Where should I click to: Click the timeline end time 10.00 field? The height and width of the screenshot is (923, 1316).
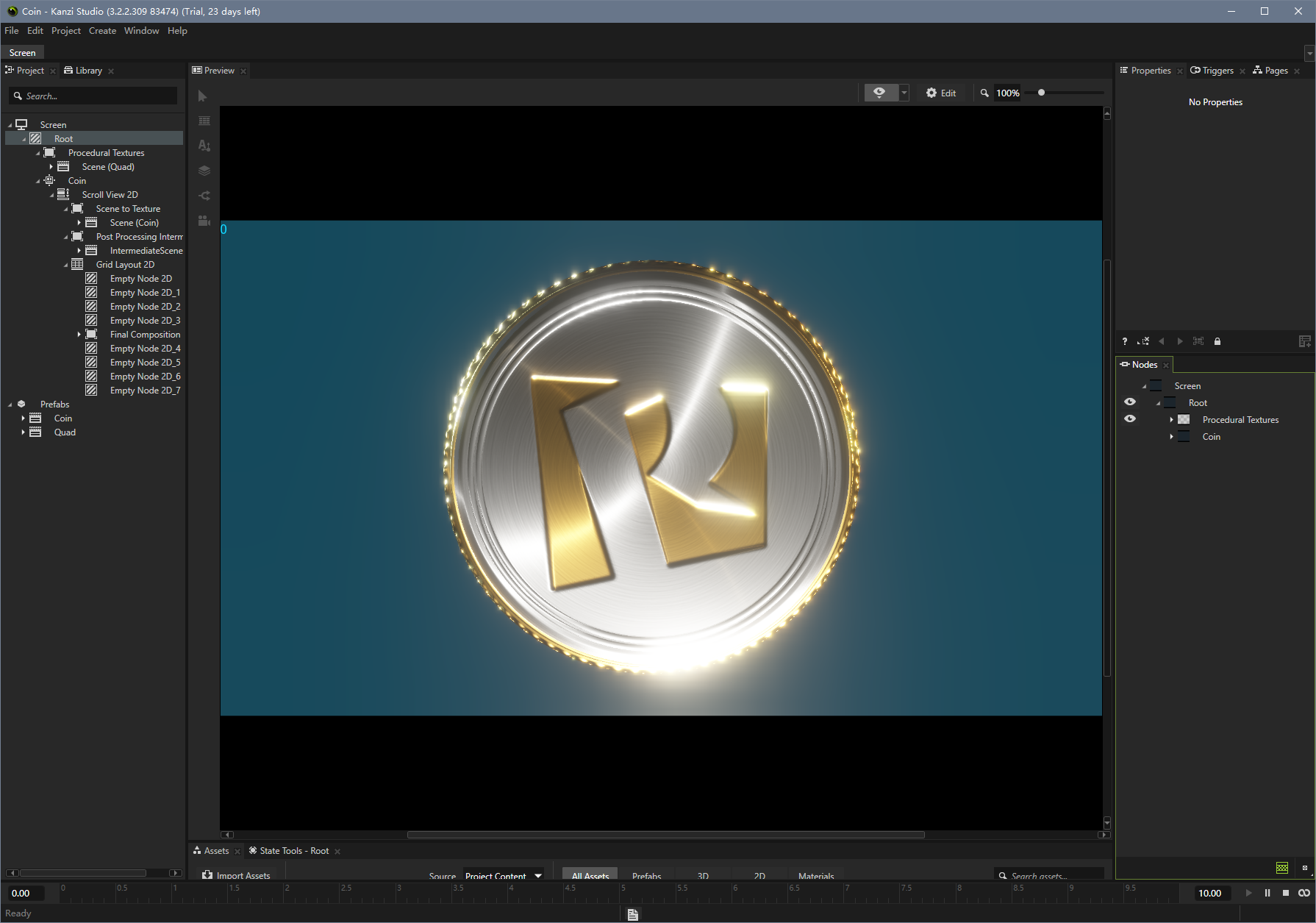click(1209, 893)
